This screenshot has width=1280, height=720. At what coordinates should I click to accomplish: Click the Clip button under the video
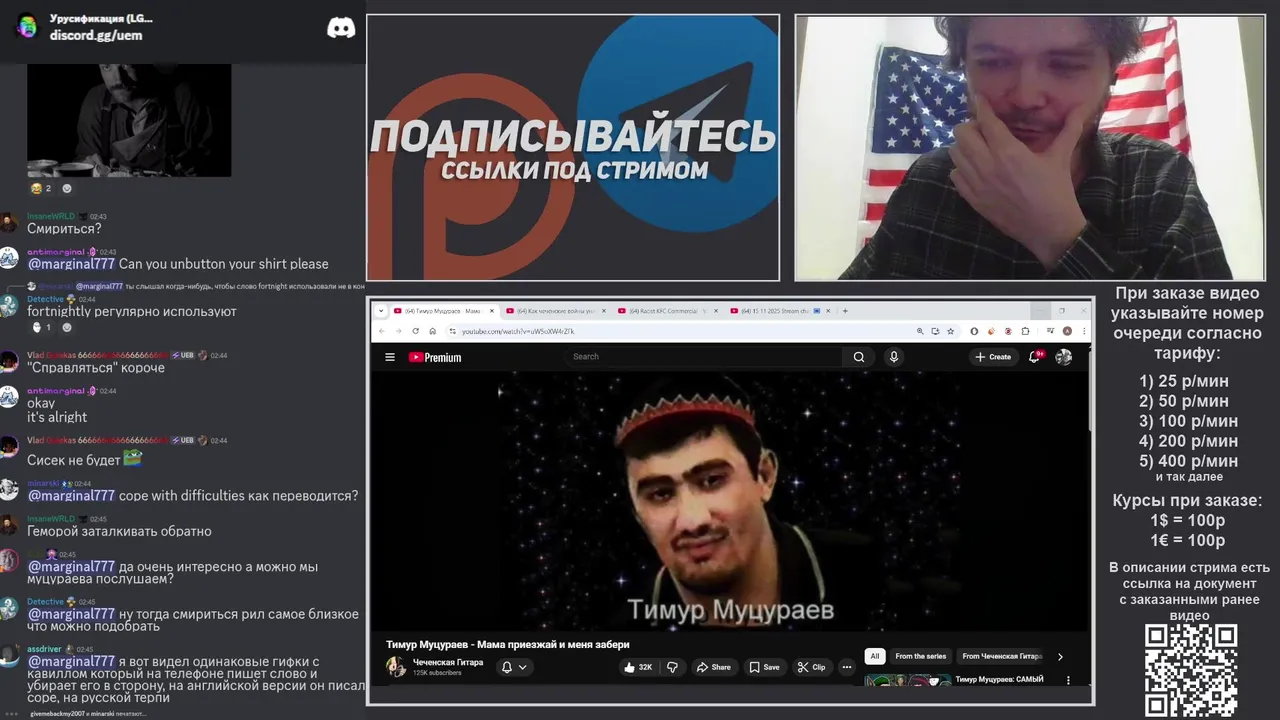point(811,667)
